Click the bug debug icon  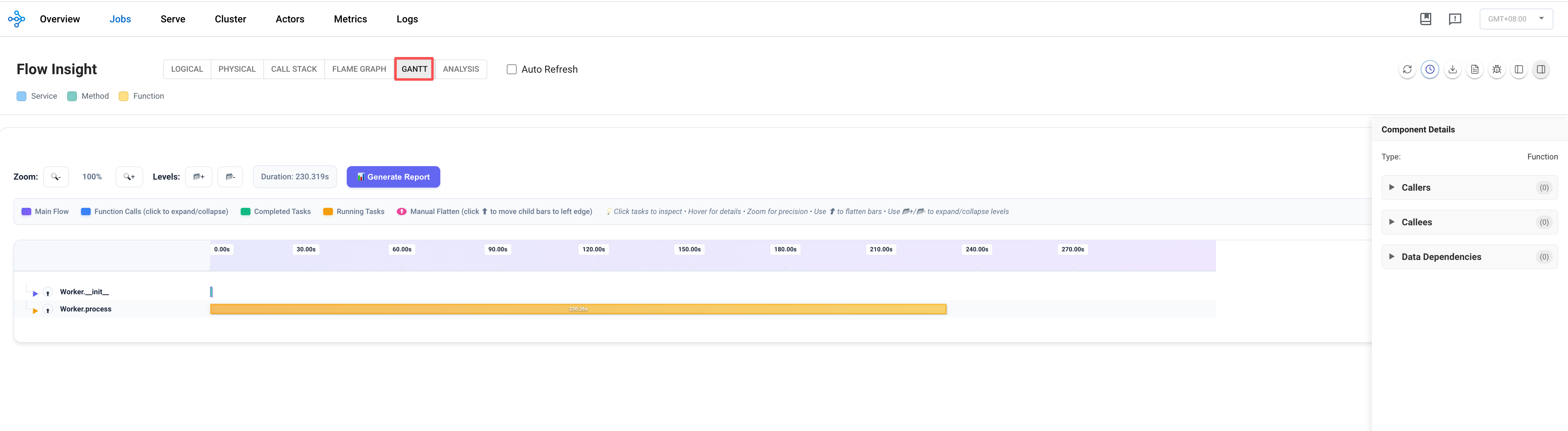[1497, 69]
